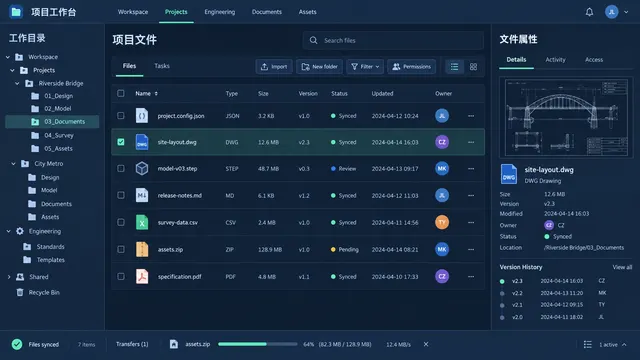This screenshot has width=640, height=360.
Task: Click the JSON file icon of project.config.json
Action: coord(142,116)
